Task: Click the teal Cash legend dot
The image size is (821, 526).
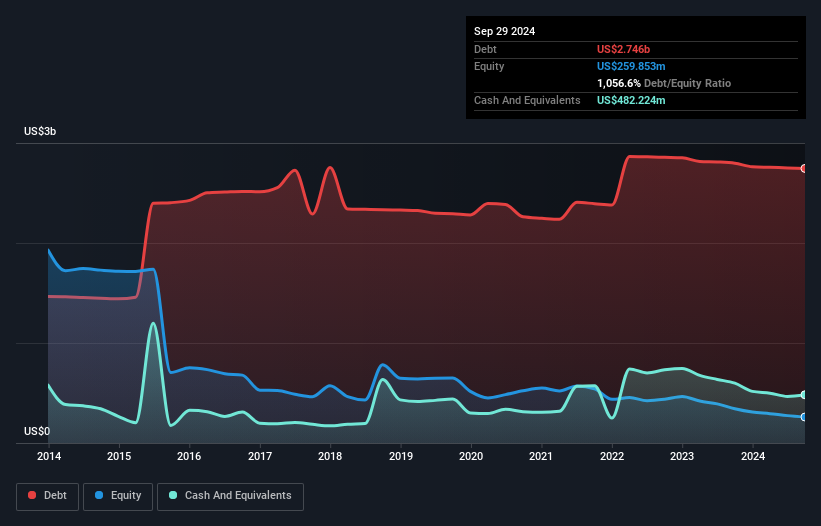Action: pos(173,495)
